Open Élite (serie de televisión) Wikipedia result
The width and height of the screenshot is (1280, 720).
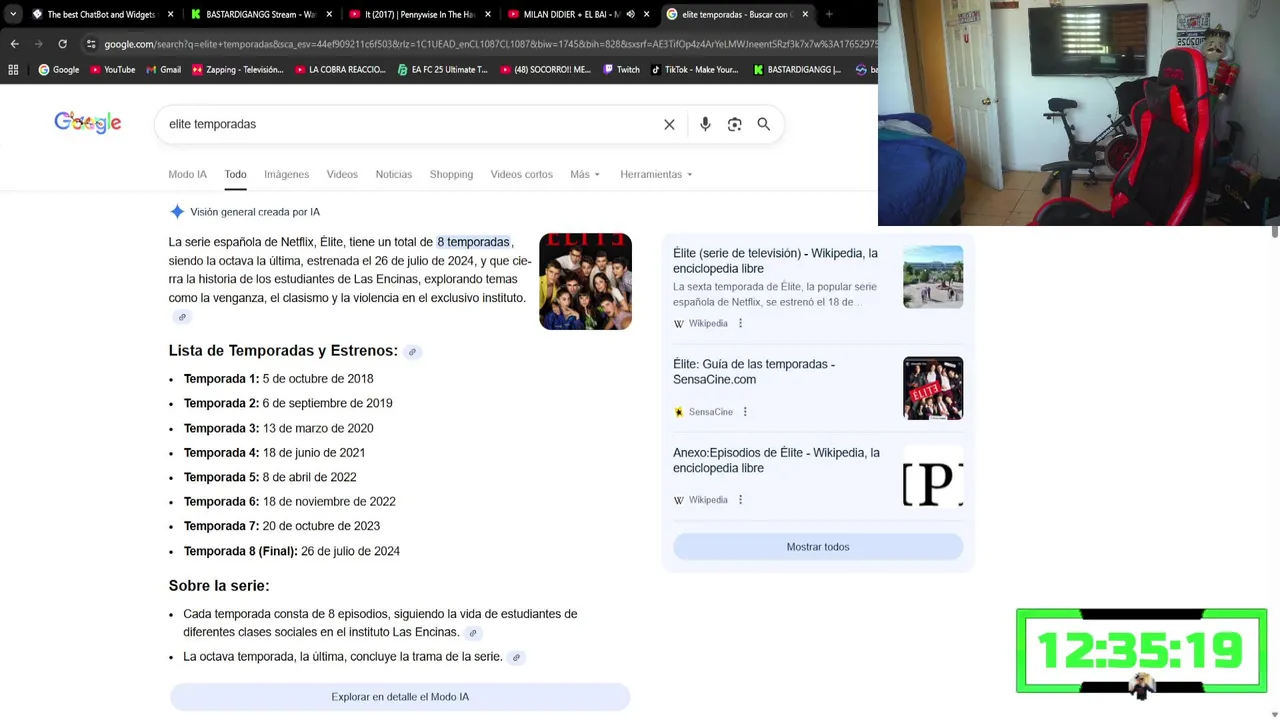(x=775, y=261)
